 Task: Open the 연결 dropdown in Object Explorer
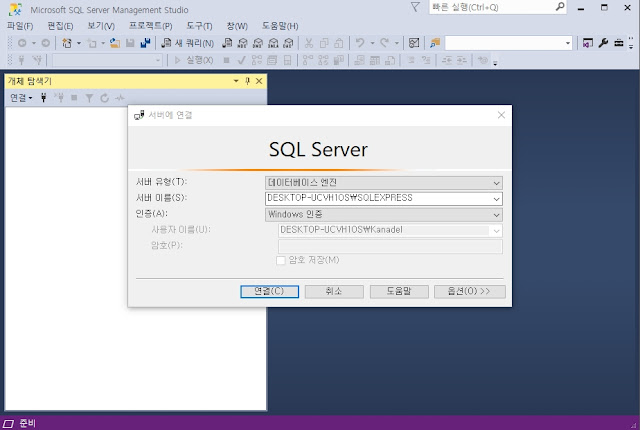tap(21, 98)
